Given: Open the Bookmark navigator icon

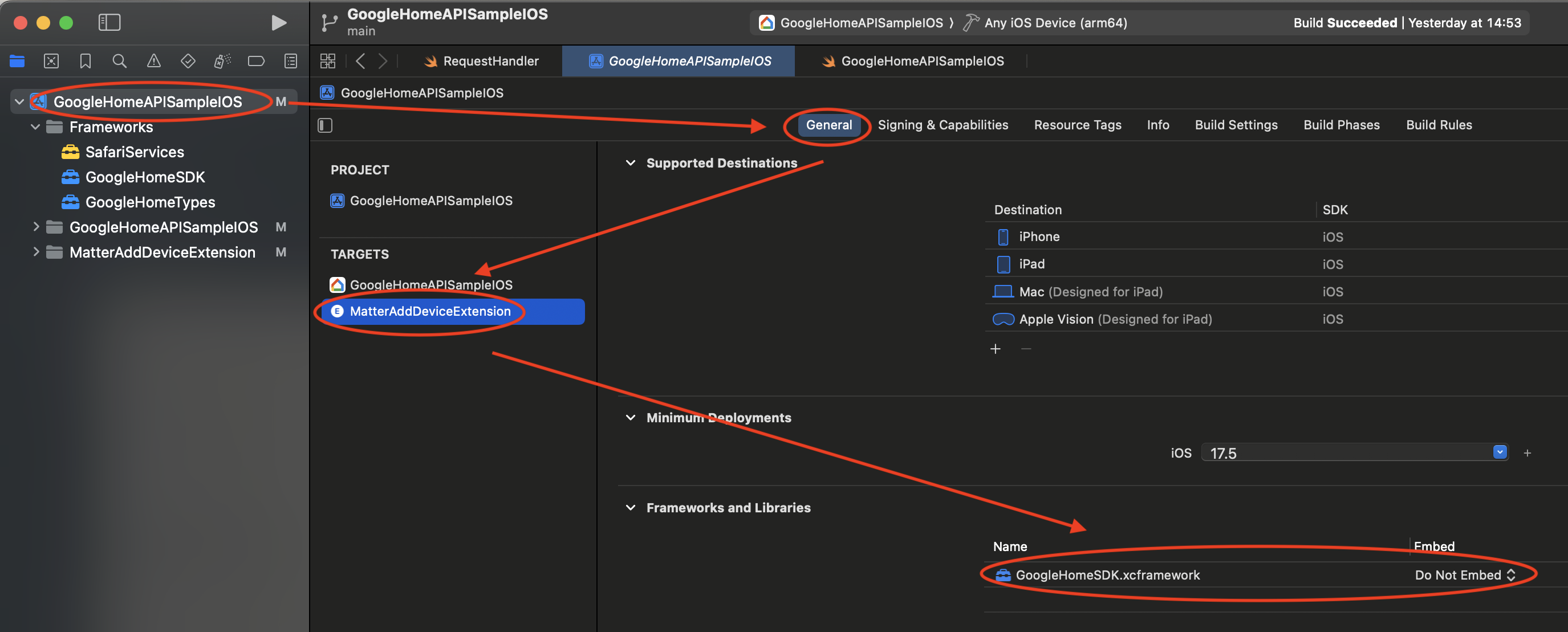Looking at the screenshot, I should click(x=85, y=61).
